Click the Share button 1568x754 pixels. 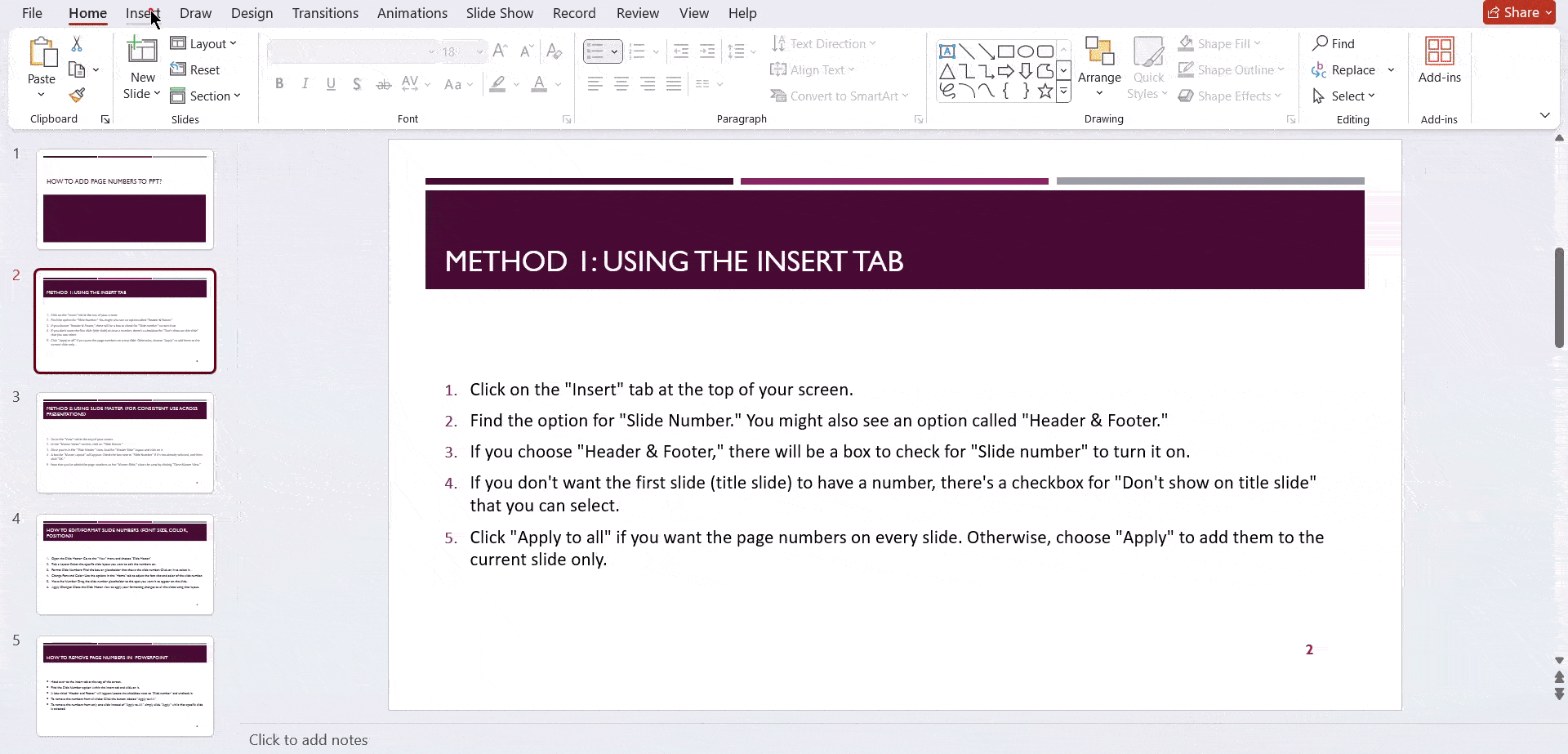pos(1518,12)
